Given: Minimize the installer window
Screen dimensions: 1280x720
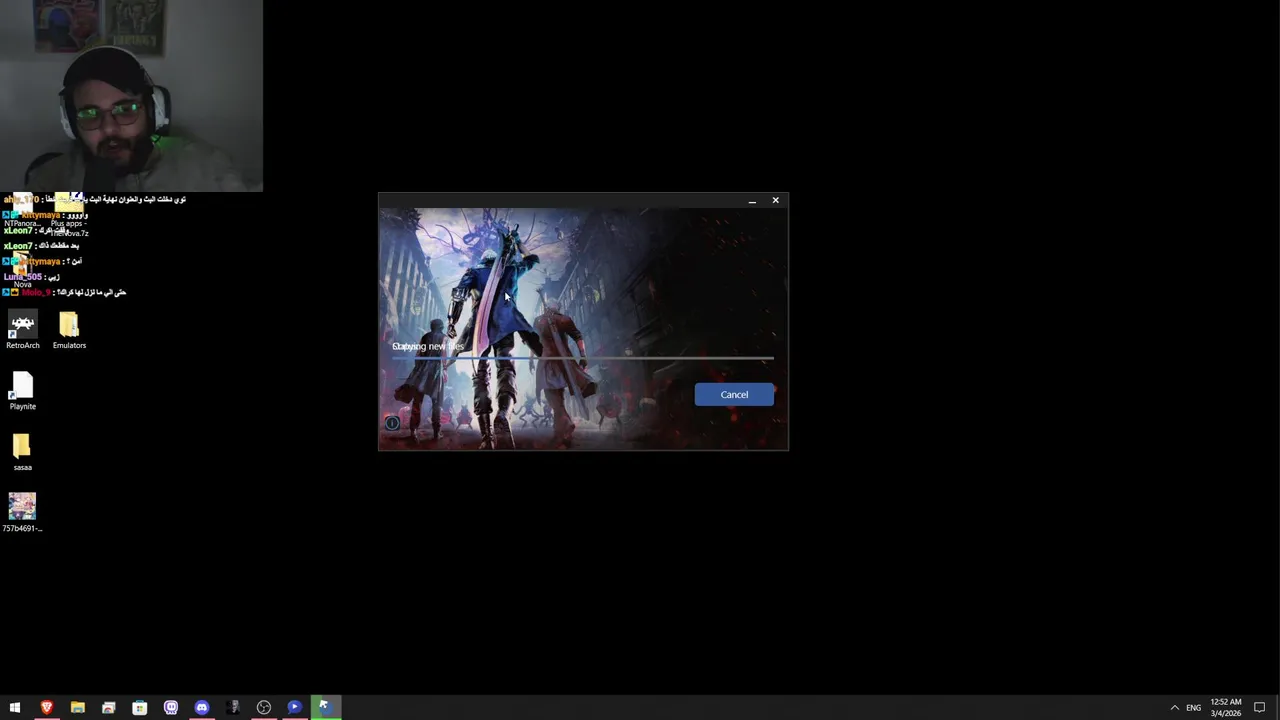Looking at the screenshot, I should pyautogui.click(x=752, y=201).
